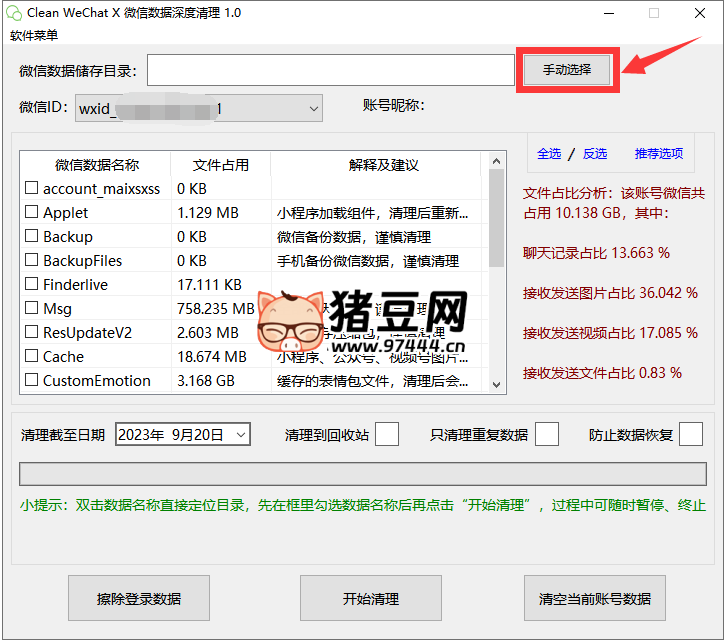Click the 手动选择 button
Image resolution: width=726 pixels, height=642 pixels.
567,70
